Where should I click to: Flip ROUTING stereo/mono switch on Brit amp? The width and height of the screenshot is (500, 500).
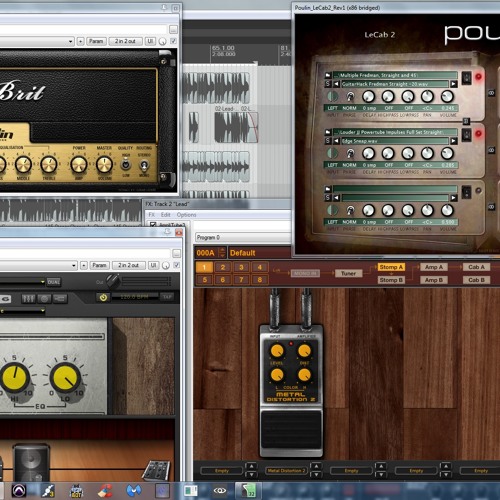tap(144, 165)
